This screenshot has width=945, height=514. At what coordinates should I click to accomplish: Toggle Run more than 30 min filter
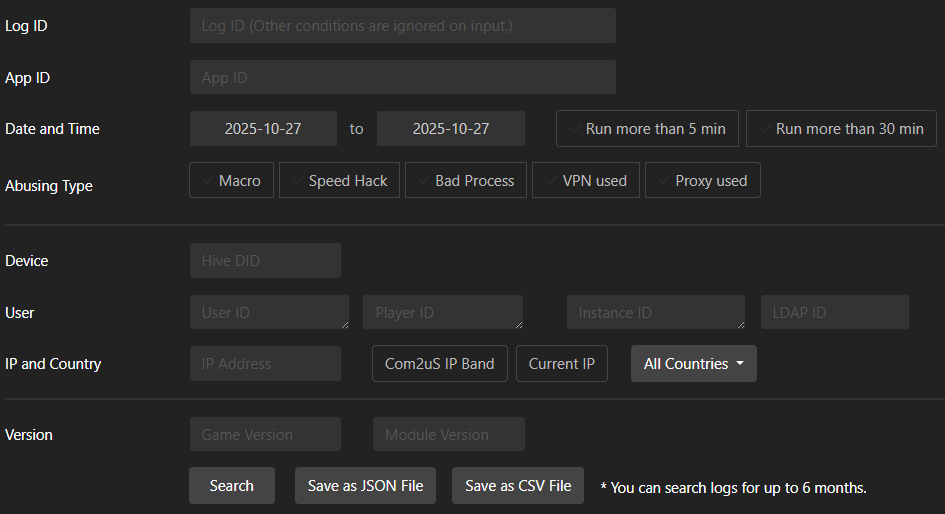[841, 129]
